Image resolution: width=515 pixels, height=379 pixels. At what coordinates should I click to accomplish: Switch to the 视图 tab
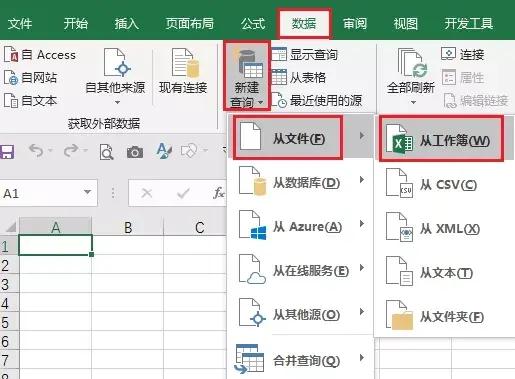pos(406,23)
